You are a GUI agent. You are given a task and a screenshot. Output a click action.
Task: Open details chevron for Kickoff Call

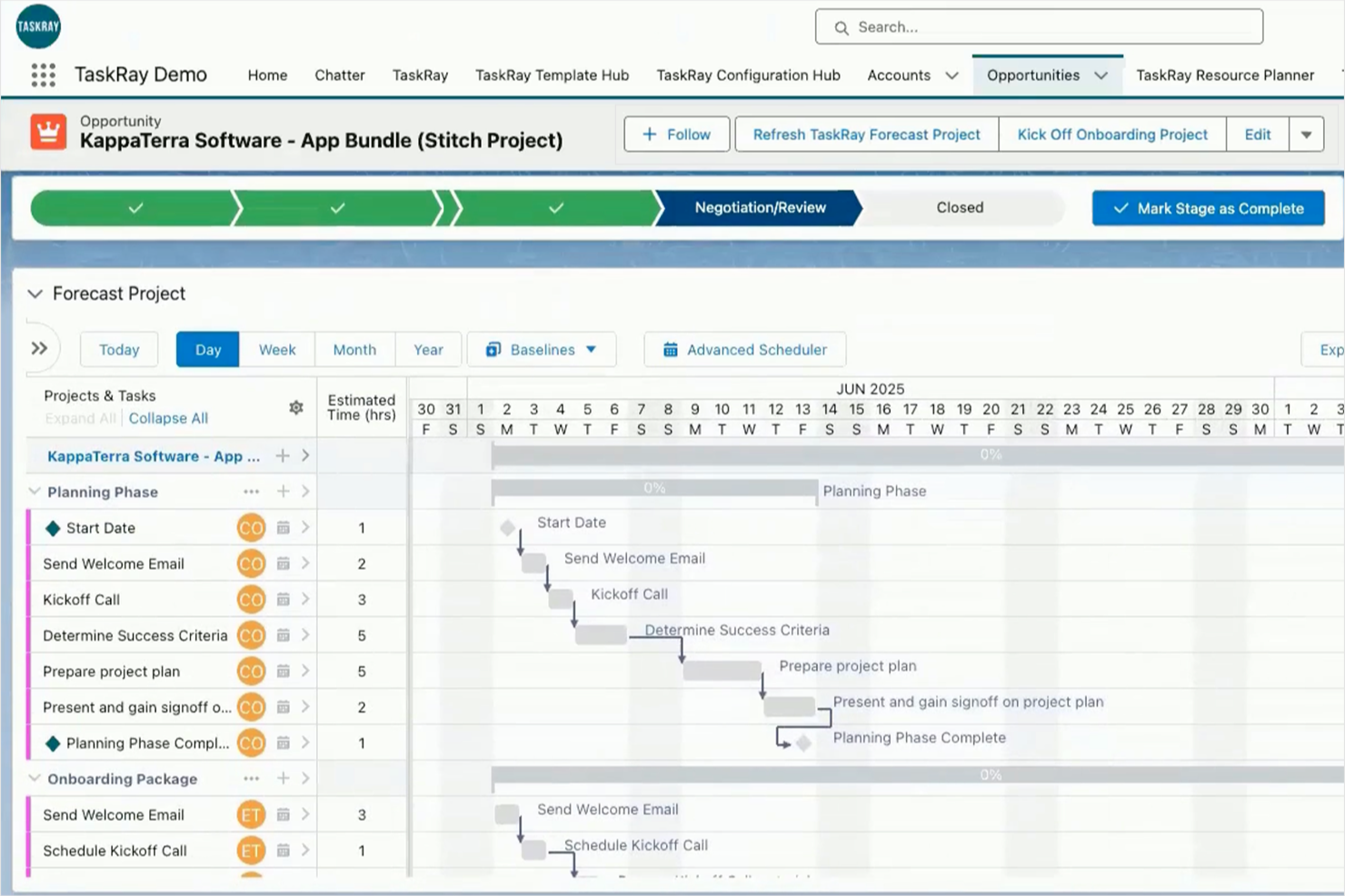tap(305, 599)
